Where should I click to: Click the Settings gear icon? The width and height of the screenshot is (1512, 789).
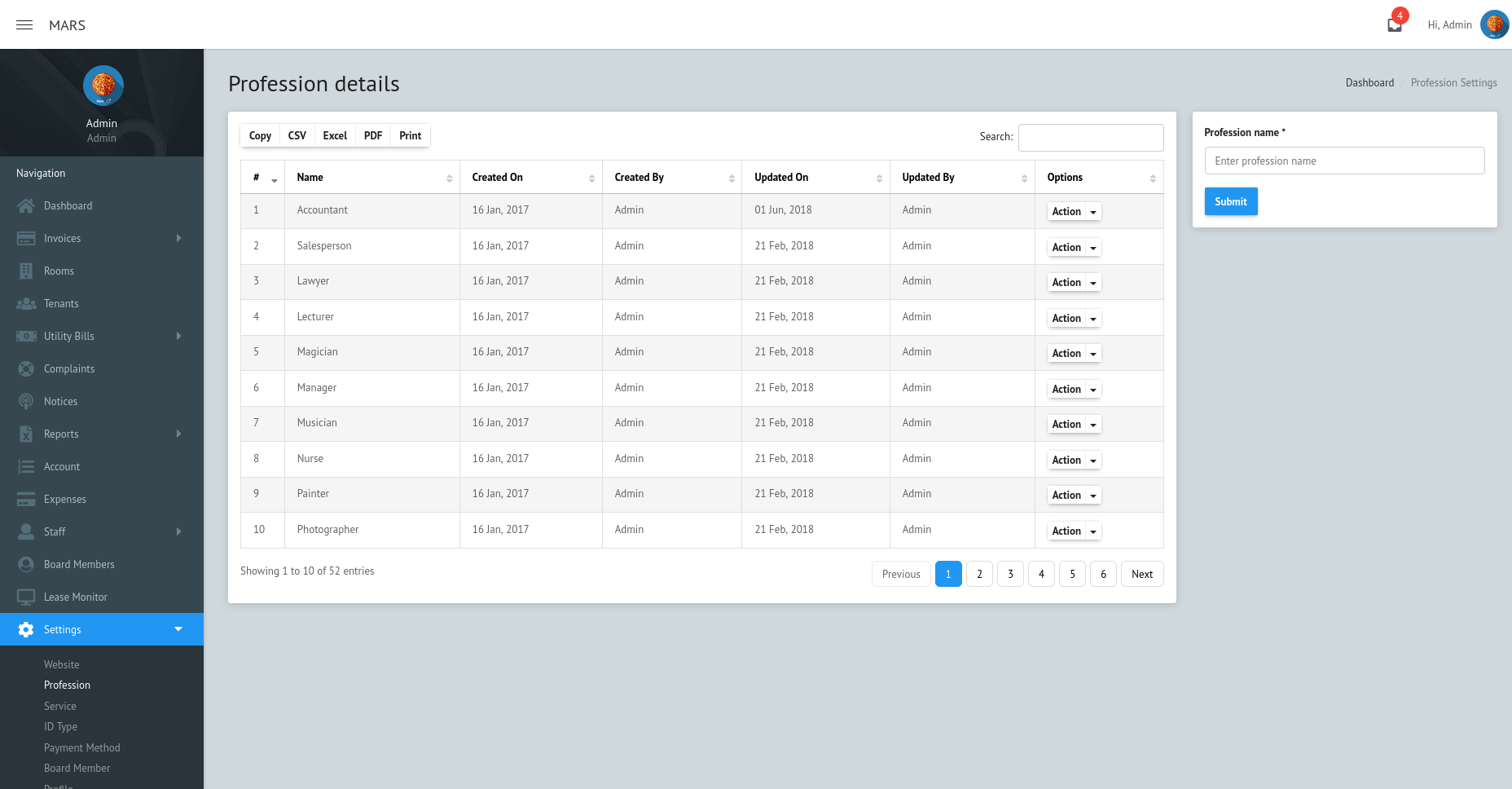coord(25,629)
